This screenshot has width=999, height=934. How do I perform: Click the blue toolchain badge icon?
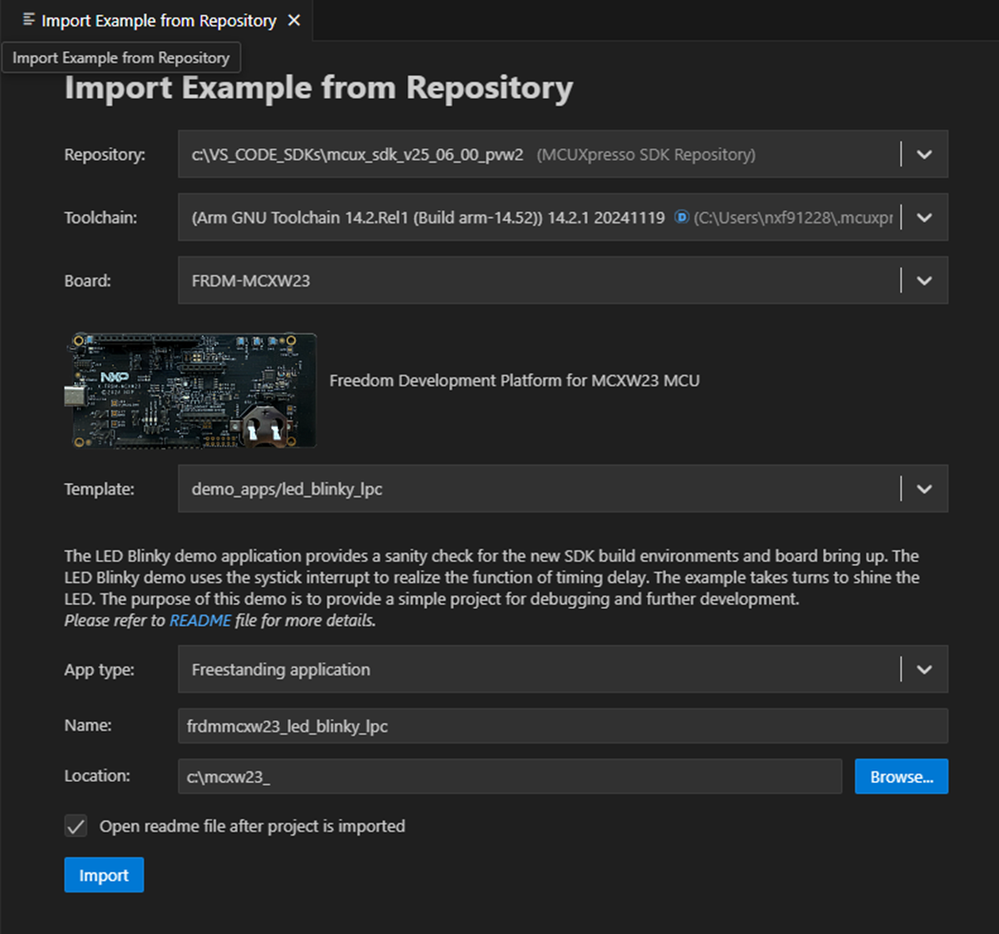682,217
